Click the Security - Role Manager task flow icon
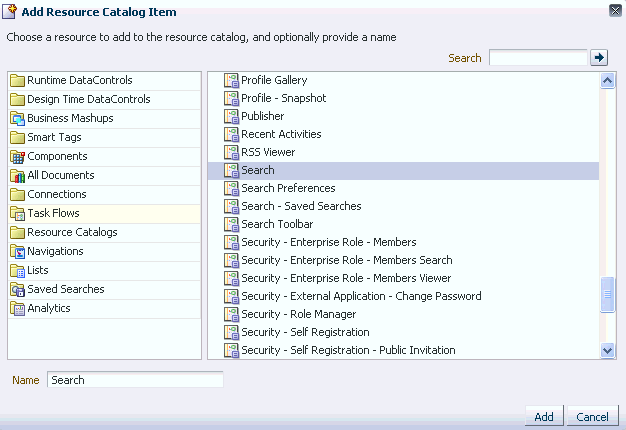This screenshot has width=626, height=430. (231, 314)
